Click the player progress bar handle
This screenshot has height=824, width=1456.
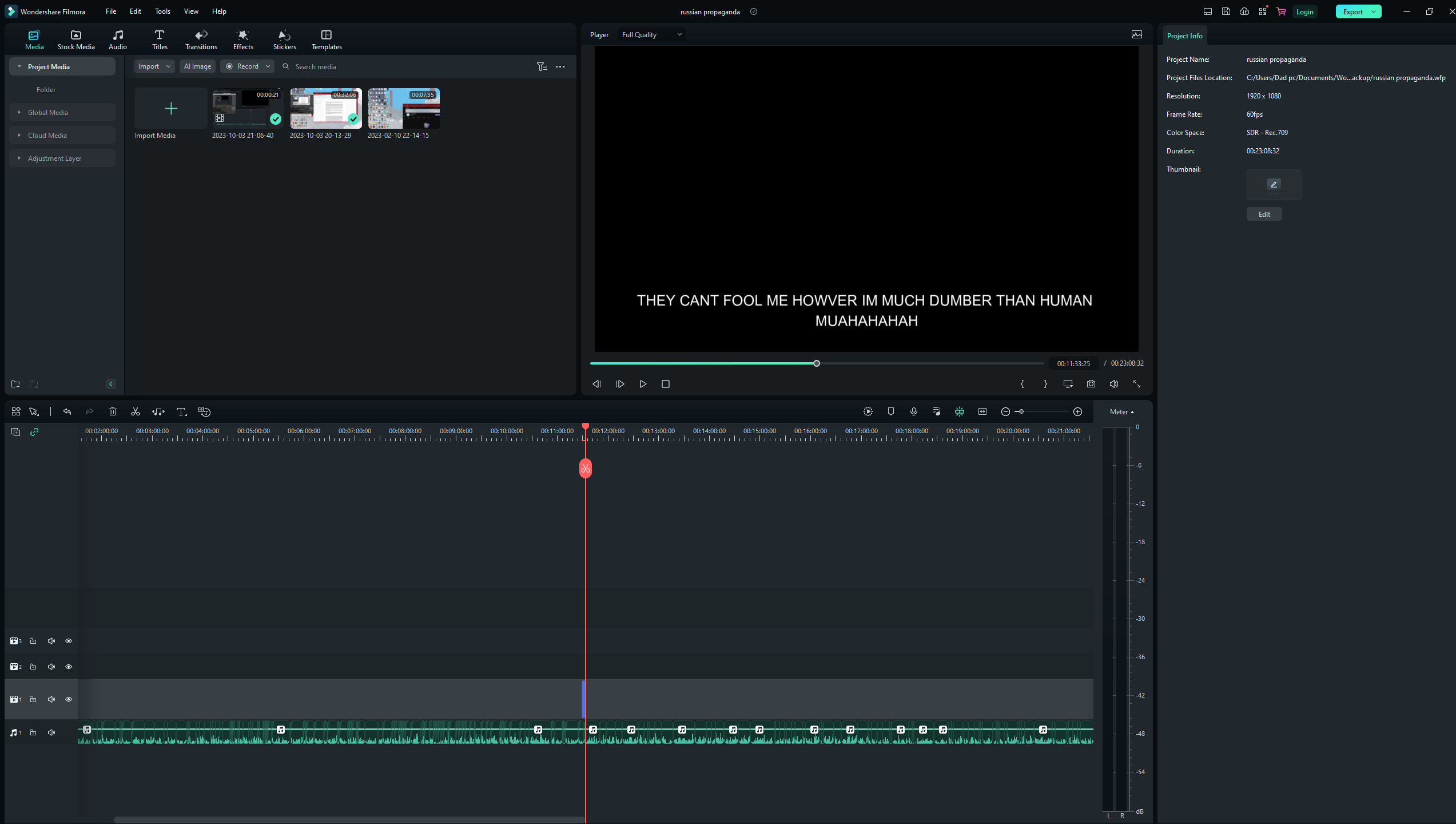pos(817,363)
